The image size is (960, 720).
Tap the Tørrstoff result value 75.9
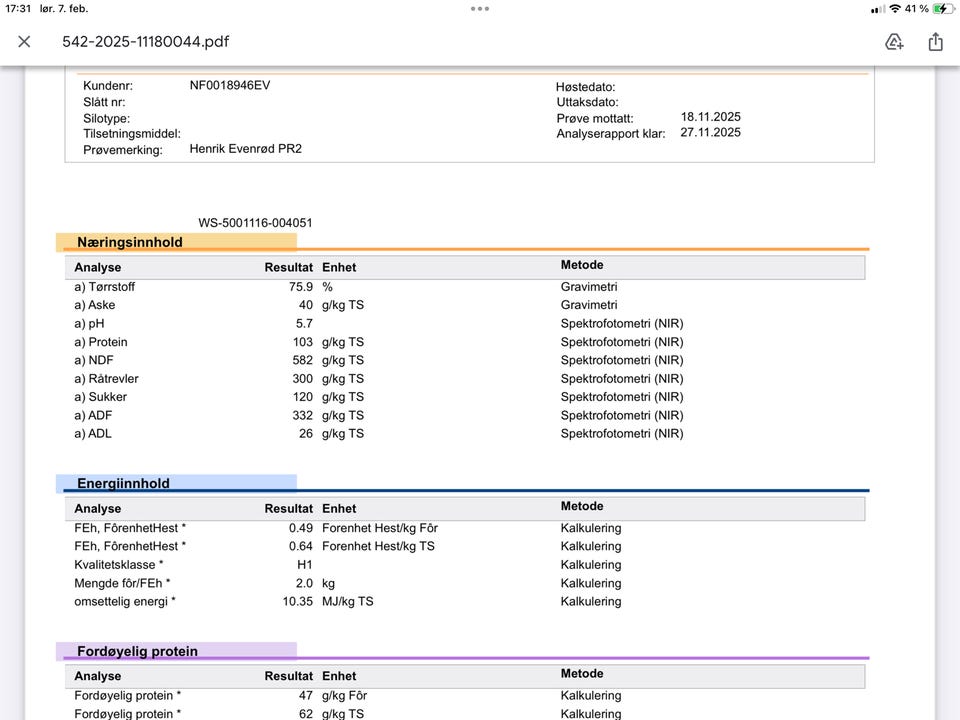click(x=300, y=287)
